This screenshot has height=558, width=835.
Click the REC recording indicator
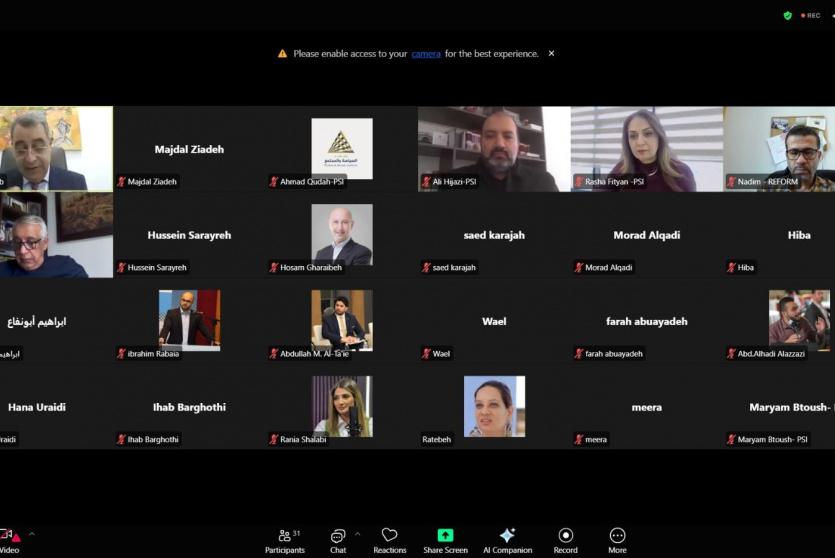tap(810, 15)
